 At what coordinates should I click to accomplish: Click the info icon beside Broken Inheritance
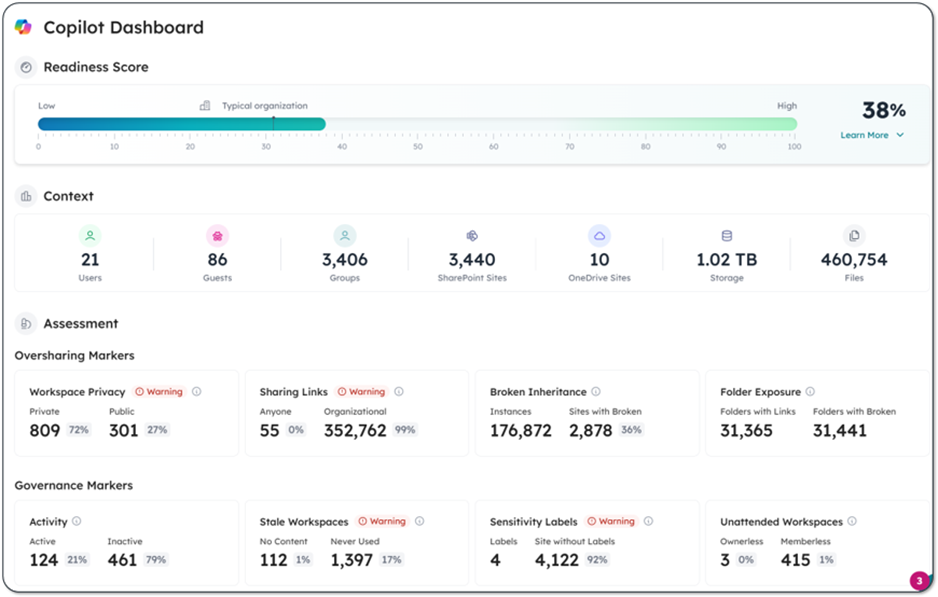click(595, 391)
